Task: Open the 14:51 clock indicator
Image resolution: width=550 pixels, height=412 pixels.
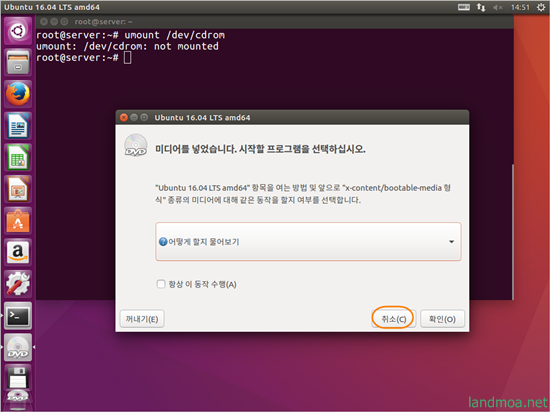Action: click(520, 7)
